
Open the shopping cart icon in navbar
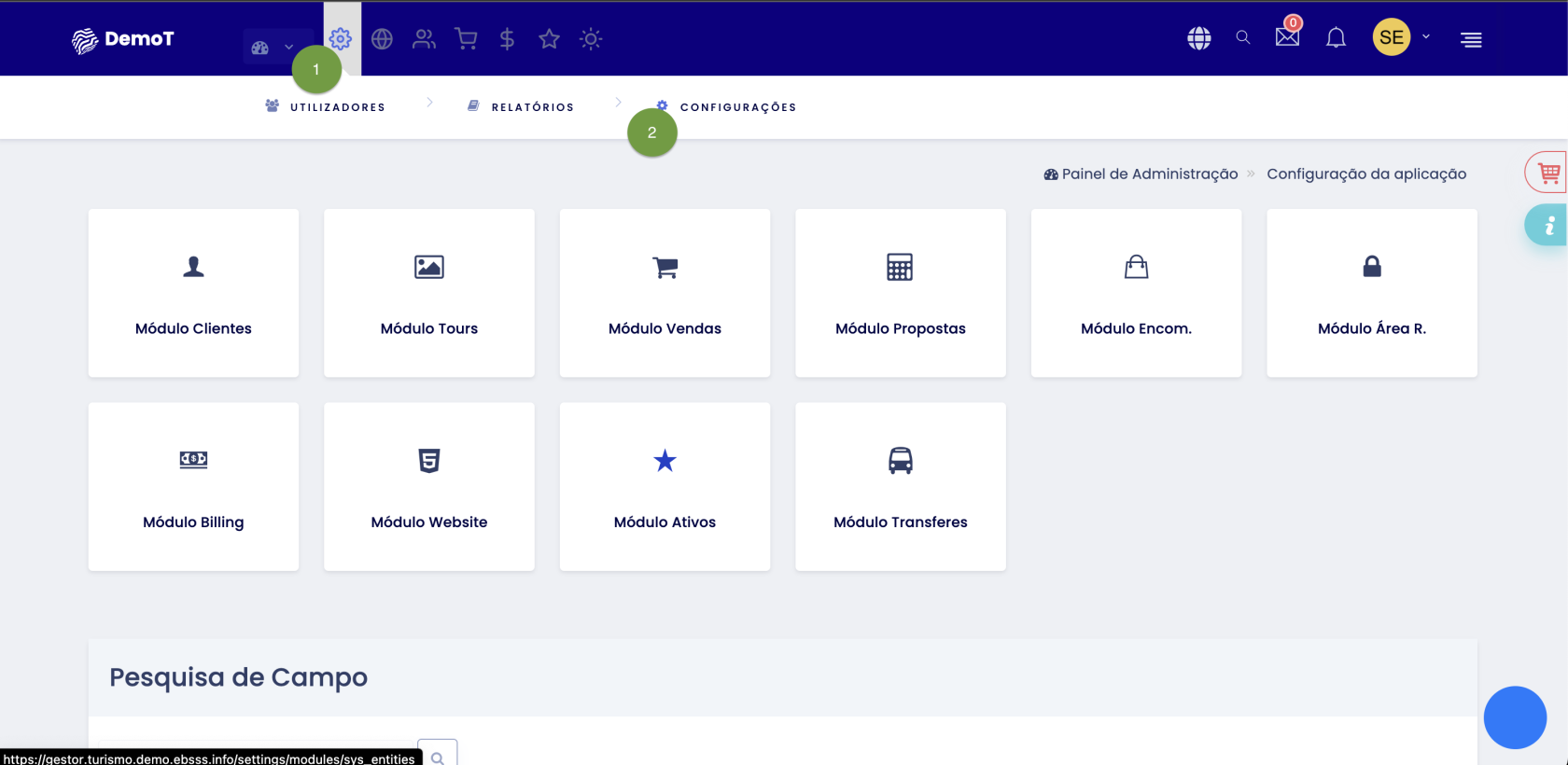[x=466, y=38]
